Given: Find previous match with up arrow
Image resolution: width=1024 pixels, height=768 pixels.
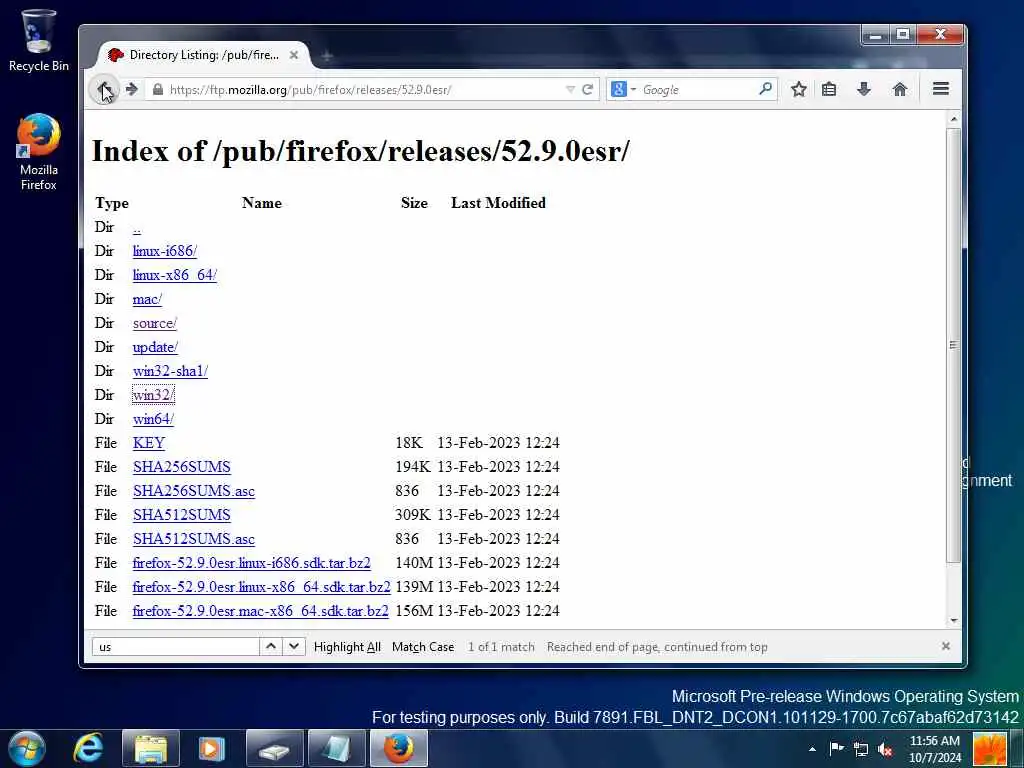Looking at the screenshot, I should (x=270, y=647).
